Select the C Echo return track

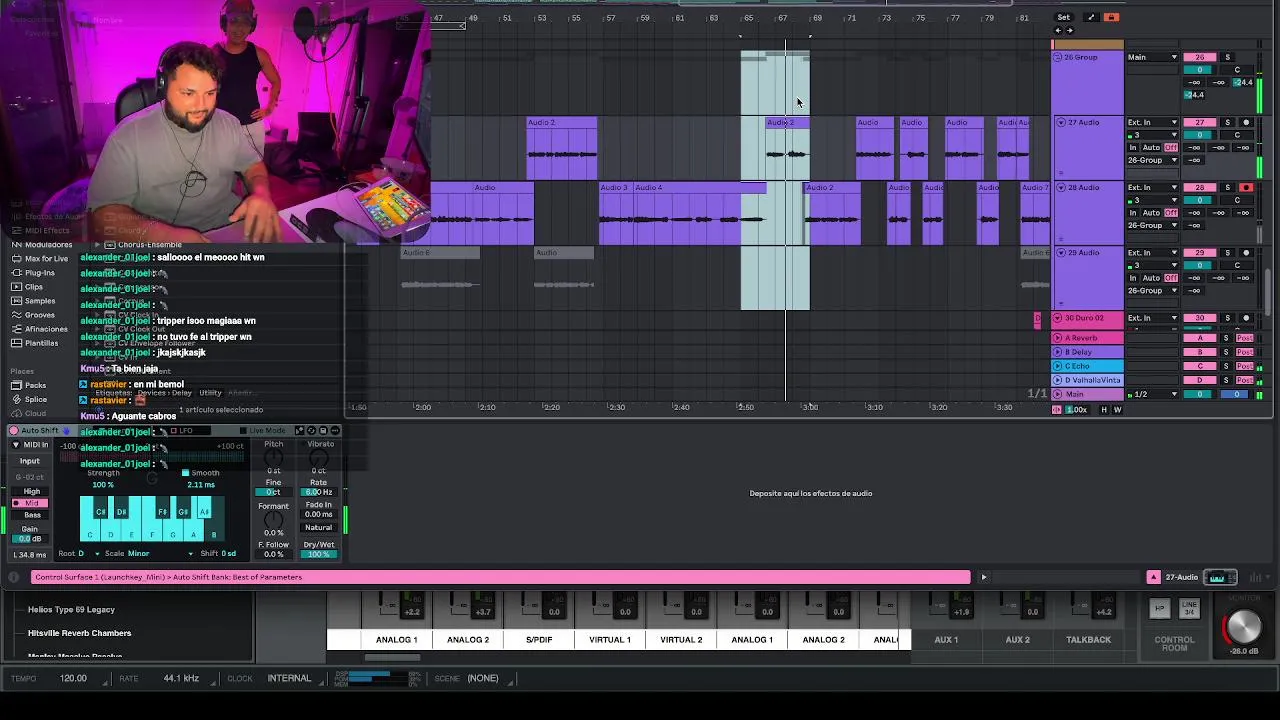pos(1087,366)
